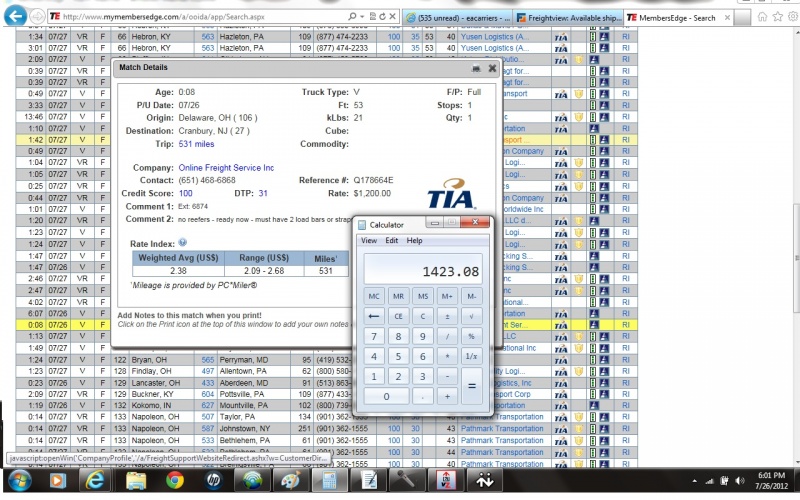Open the 531 miles trip link

(x=196, y=144)
